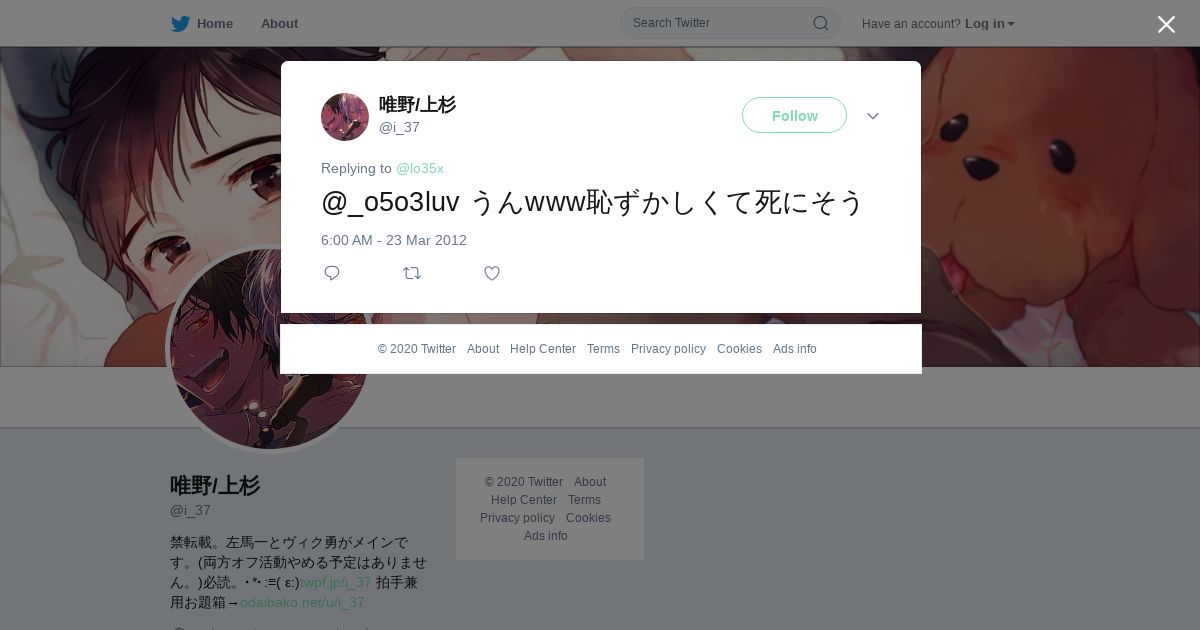Follow the @i_37 account

(x=794, y=115)
